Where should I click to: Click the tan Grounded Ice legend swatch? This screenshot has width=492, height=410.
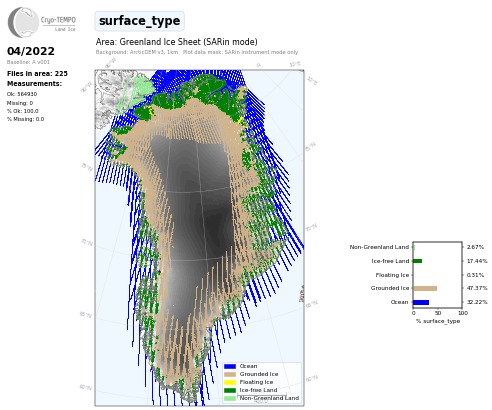(x=230, y=374)
